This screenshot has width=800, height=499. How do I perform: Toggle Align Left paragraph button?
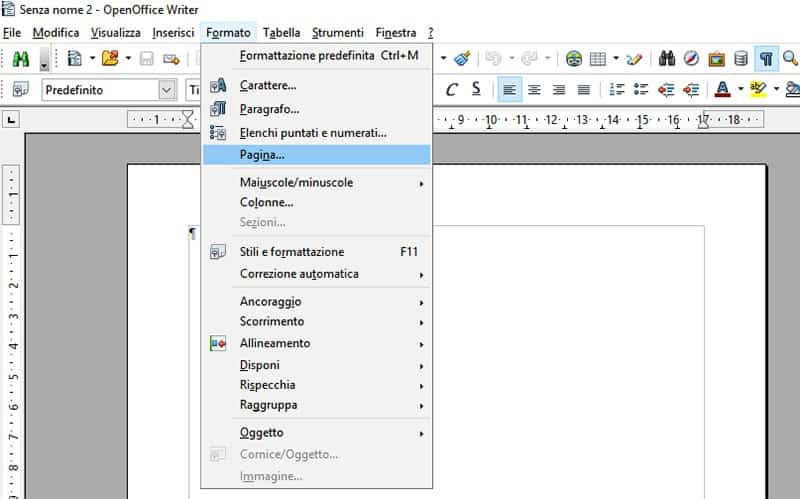point(509,90)
